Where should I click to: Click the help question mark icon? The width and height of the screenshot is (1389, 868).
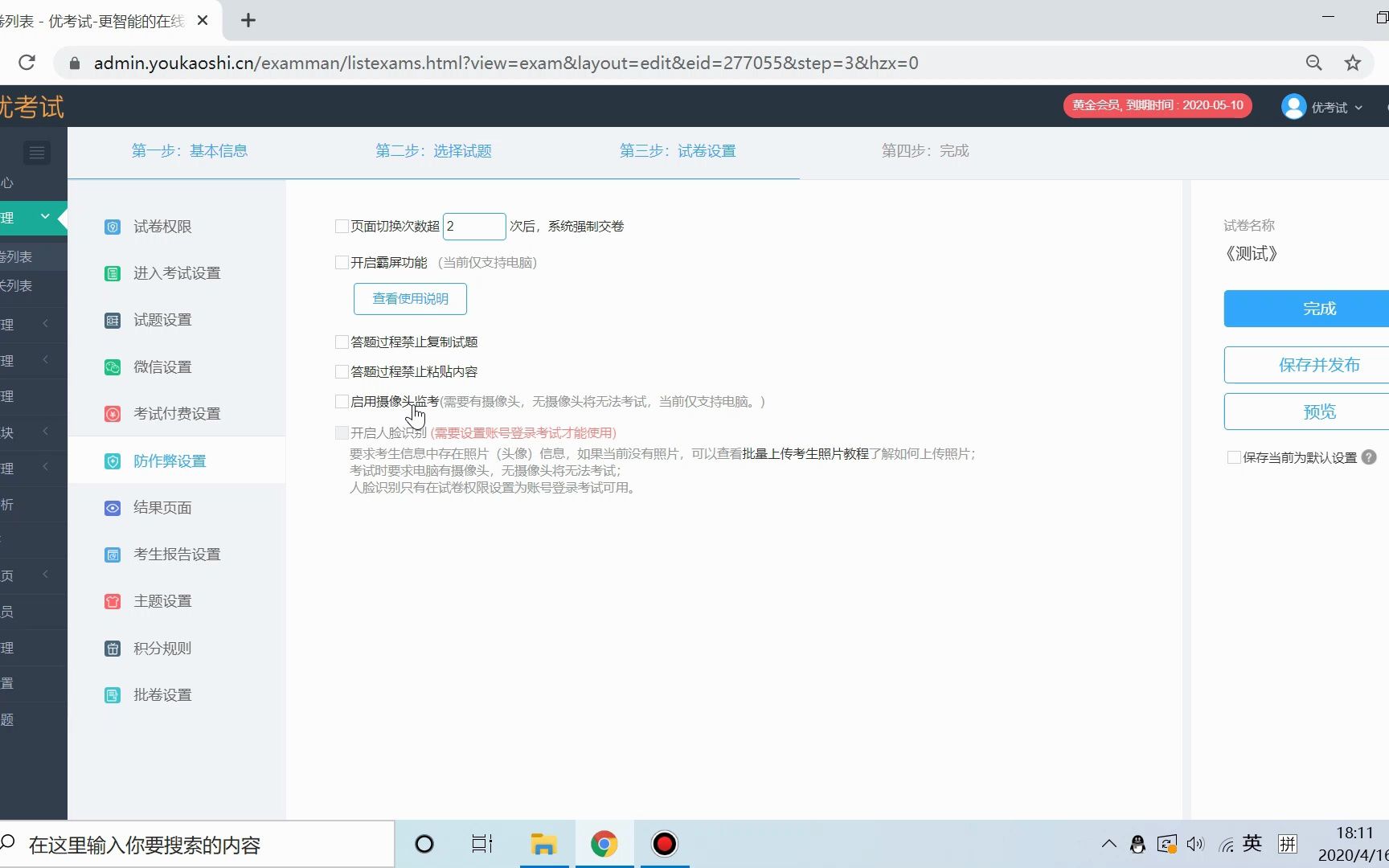[x=1369, y=457]
